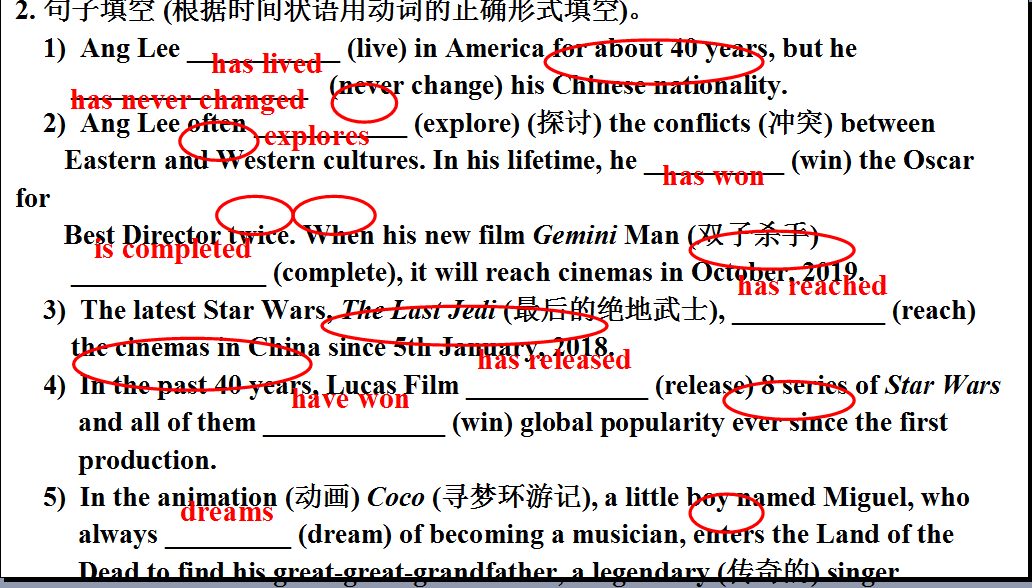Click the blank line before "(reach)"

coord(808,317)
